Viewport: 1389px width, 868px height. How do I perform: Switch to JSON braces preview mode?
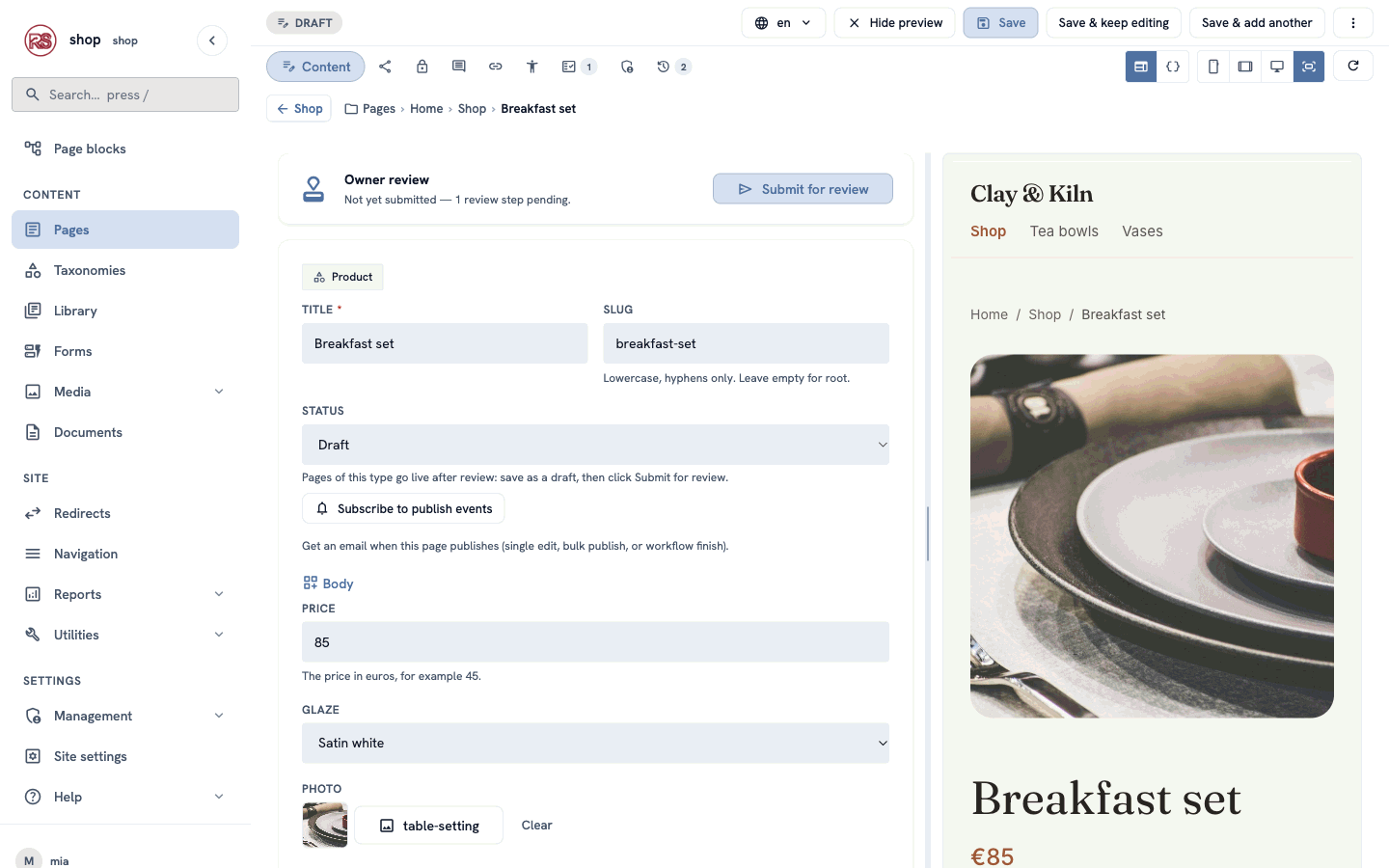click(x=1173, y=67)
